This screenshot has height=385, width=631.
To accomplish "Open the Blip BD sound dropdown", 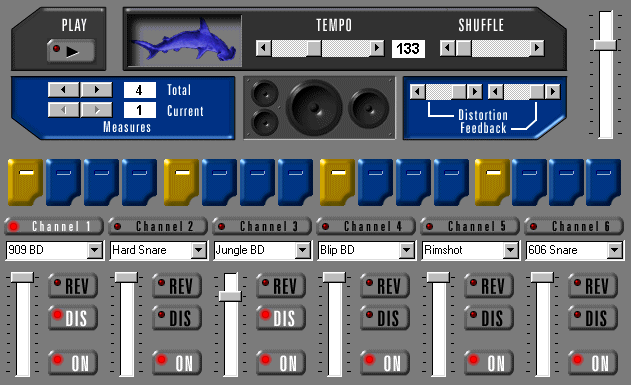I will (407, 250).
